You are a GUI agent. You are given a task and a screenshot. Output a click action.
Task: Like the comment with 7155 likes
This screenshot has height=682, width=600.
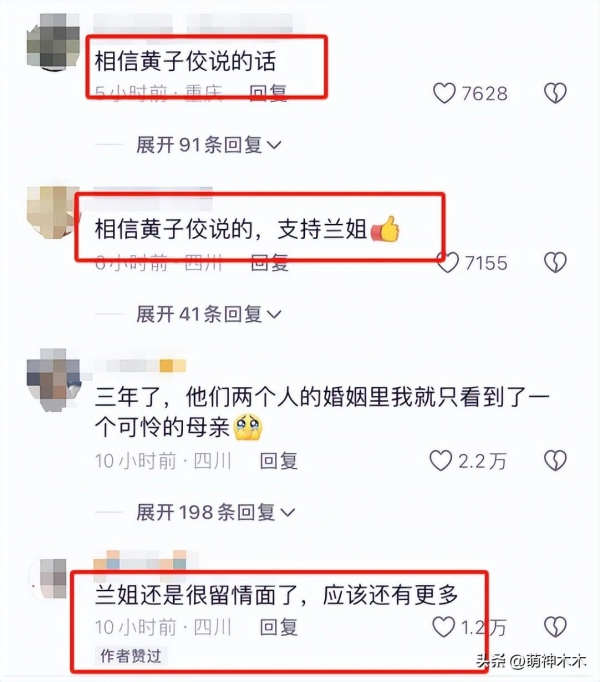[x=449, y=262]
